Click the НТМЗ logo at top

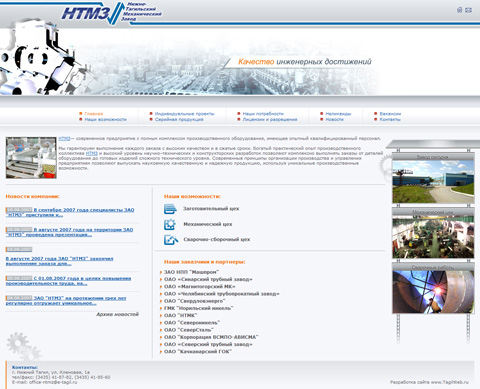coord(112,13)
